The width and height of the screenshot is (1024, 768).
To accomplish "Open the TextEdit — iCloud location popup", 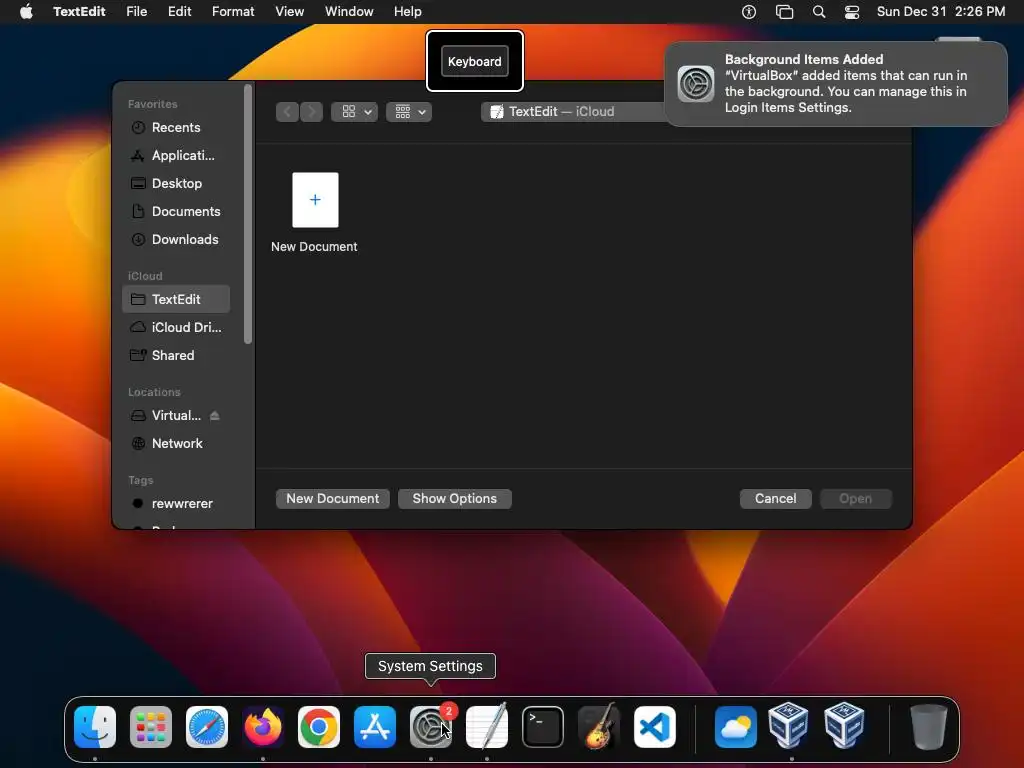I will tap(573, 112).
